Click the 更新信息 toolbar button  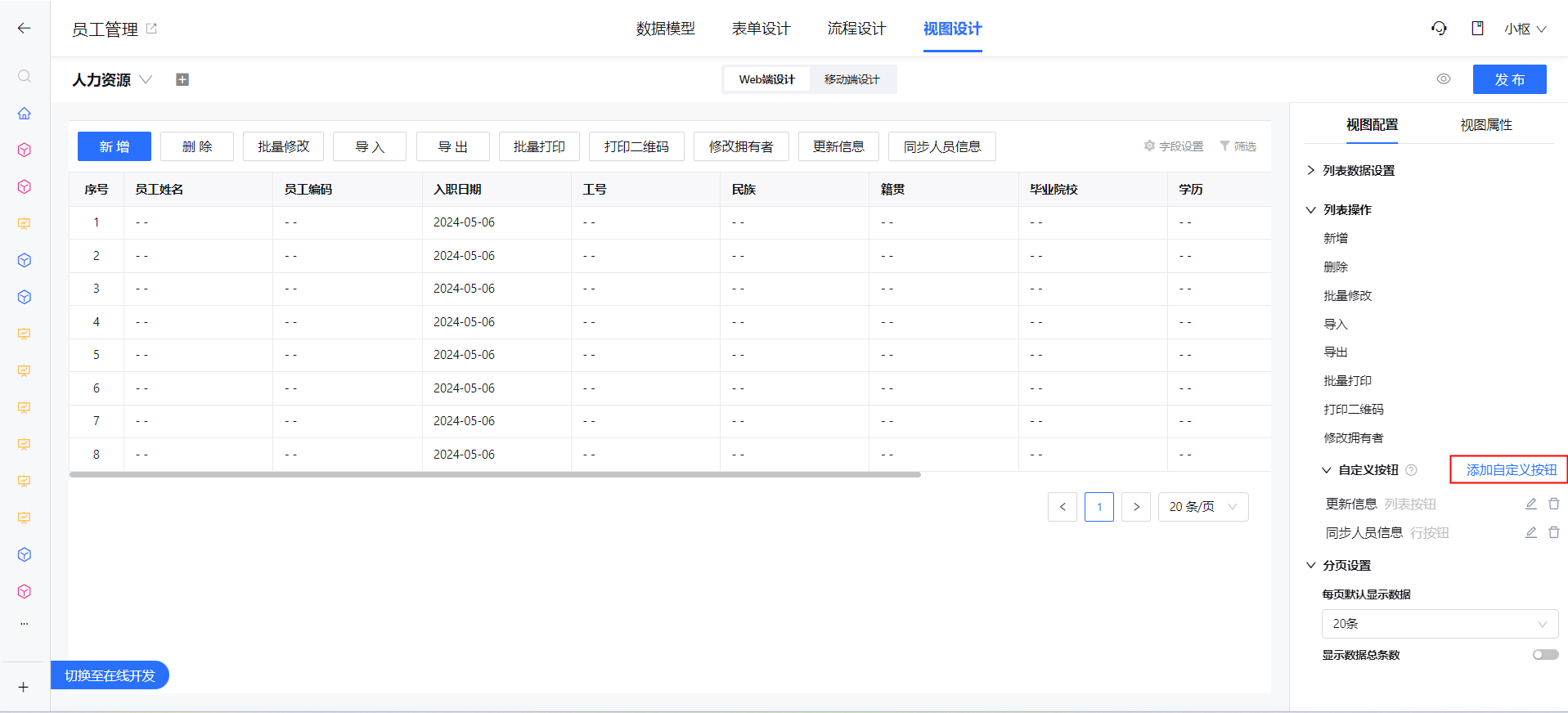click(x=838, y=146)
